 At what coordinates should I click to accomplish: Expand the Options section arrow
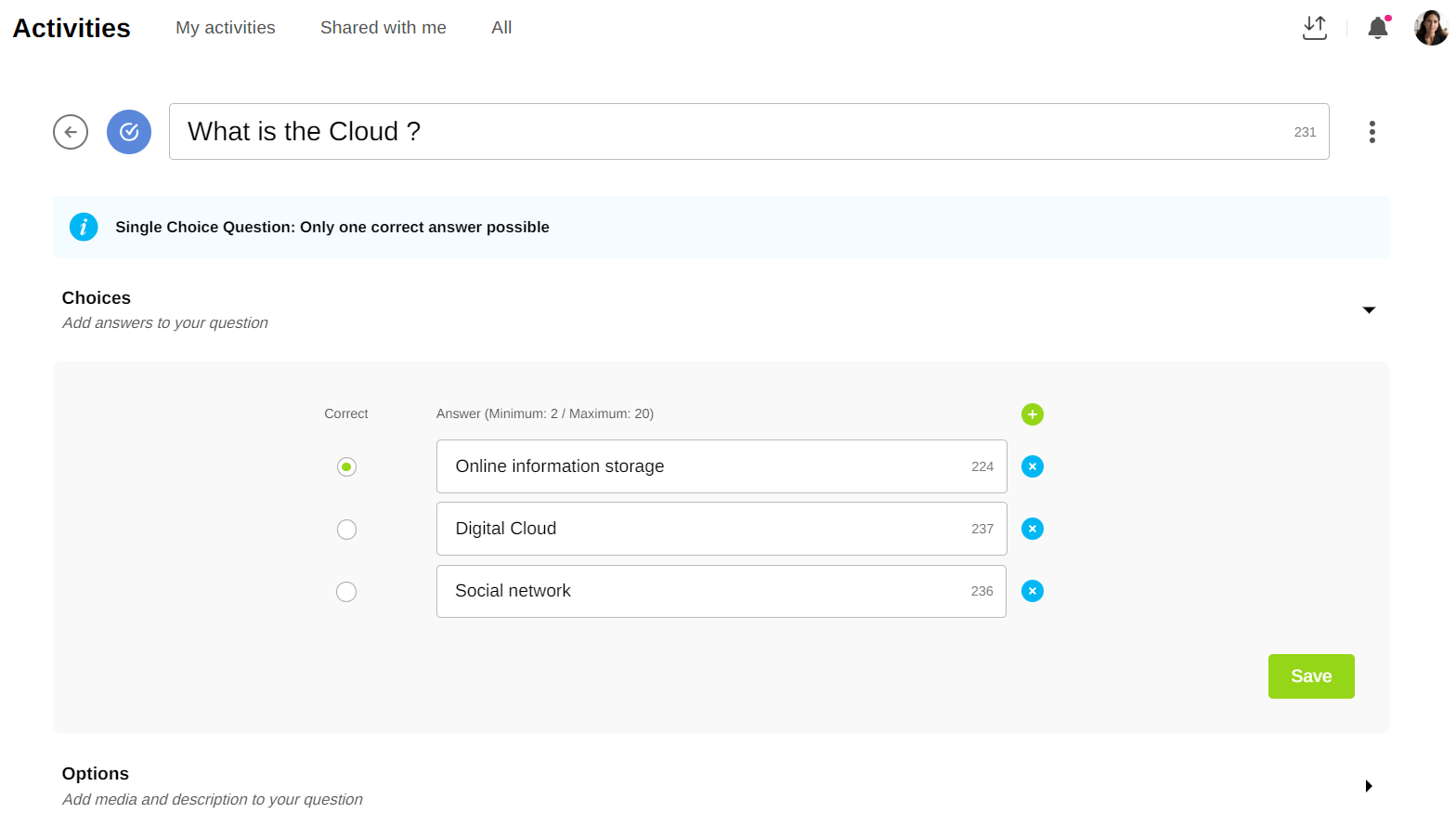1368,786
